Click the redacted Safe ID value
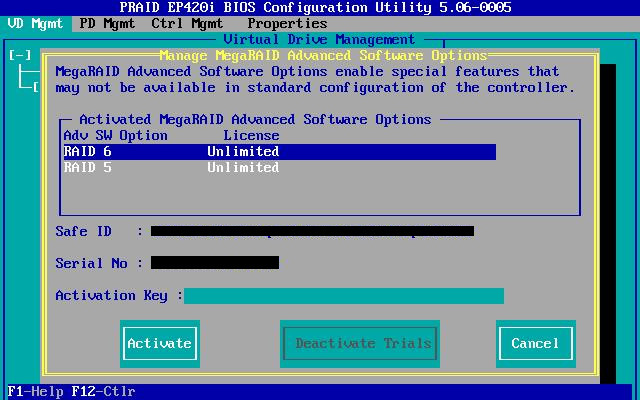This screenshot has width=640, height=400. pos(312,231)
